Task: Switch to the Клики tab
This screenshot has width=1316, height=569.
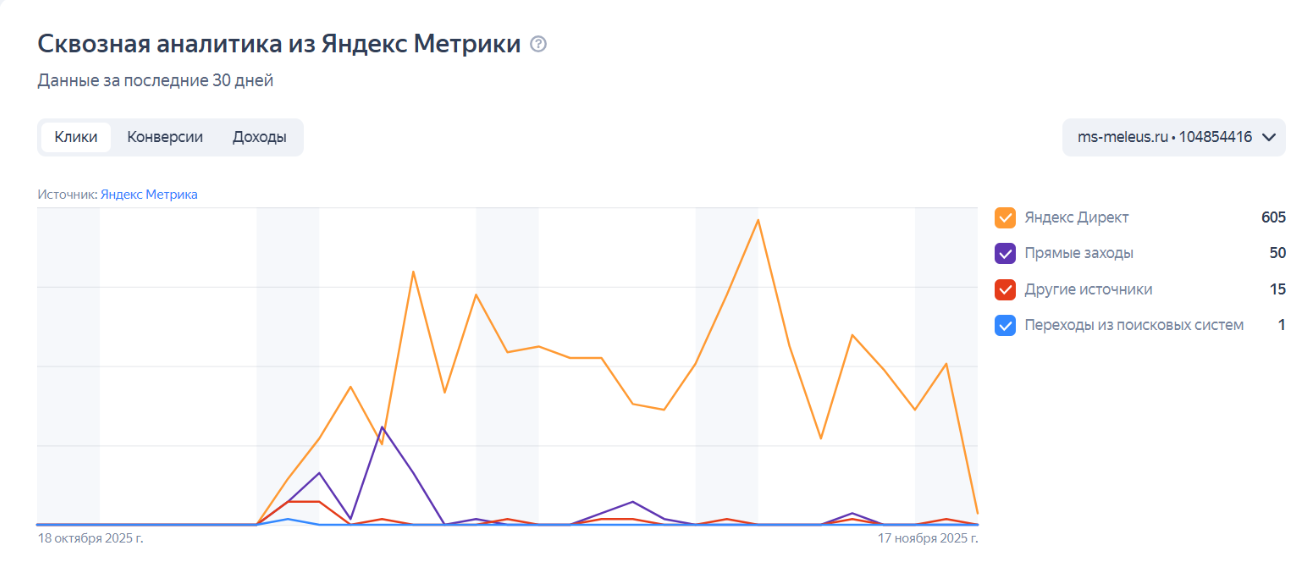Action: pyautogui.click(x=76, y=137)
